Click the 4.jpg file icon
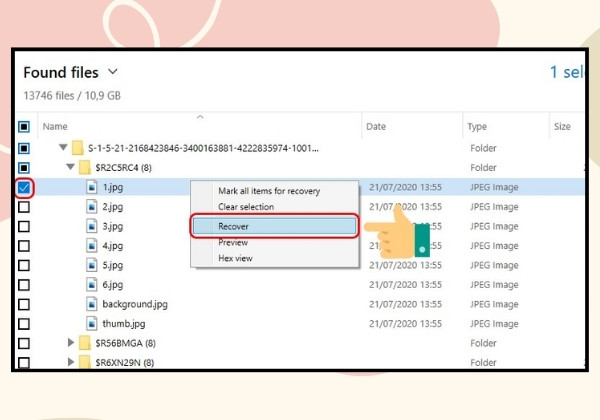Viewport: 600px width, 420px height. (x=91, y=246)
